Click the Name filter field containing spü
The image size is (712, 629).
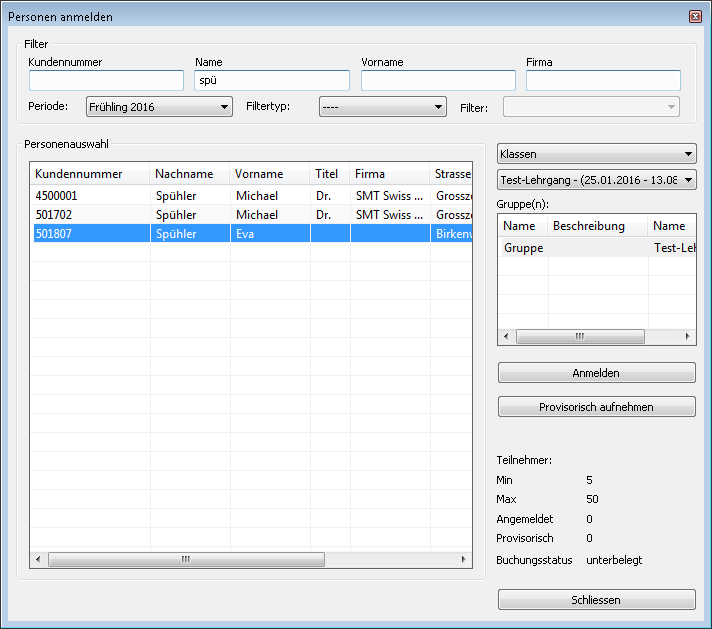(x=272, y=81)
